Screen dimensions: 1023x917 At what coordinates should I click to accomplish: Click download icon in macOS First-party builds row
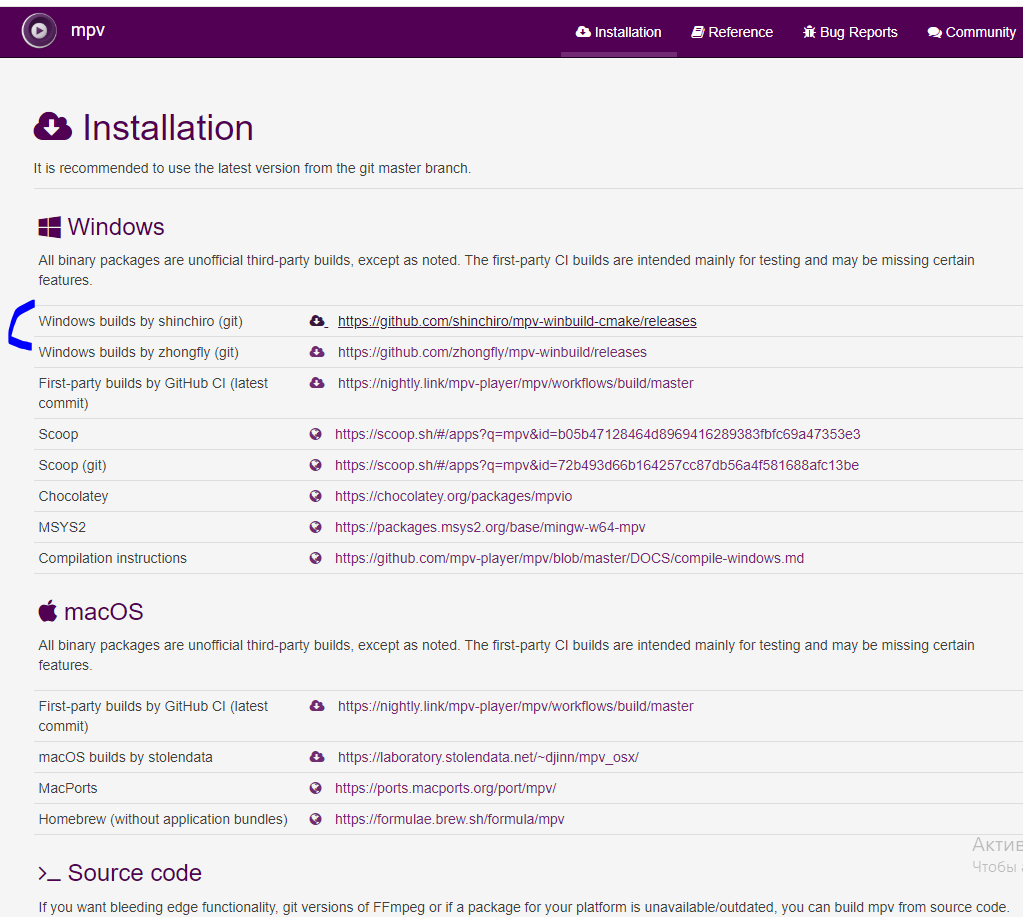pos(317,706)
